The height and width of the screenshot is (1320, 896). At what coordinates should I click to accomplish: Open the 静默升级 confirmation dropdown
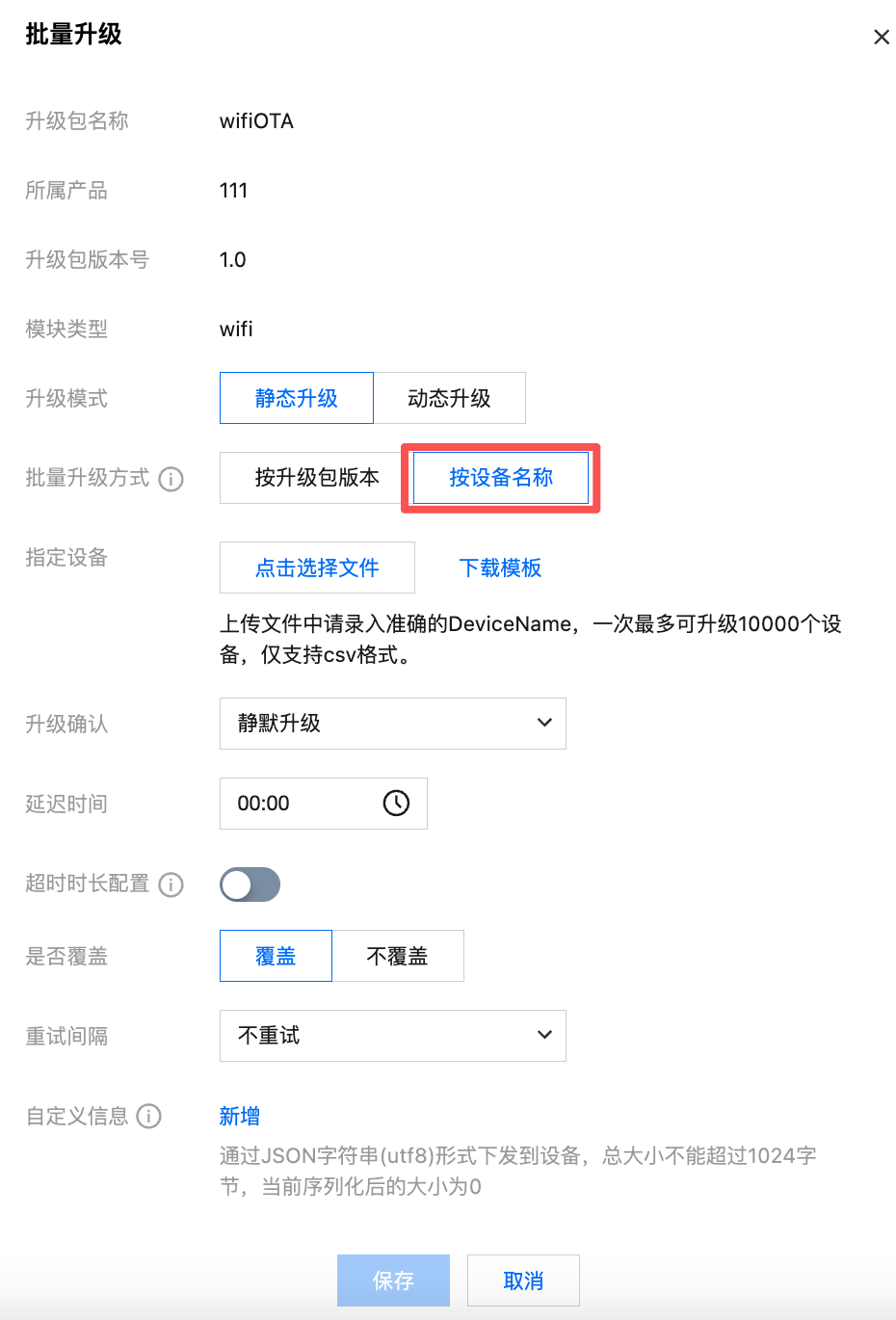[392, 724]
